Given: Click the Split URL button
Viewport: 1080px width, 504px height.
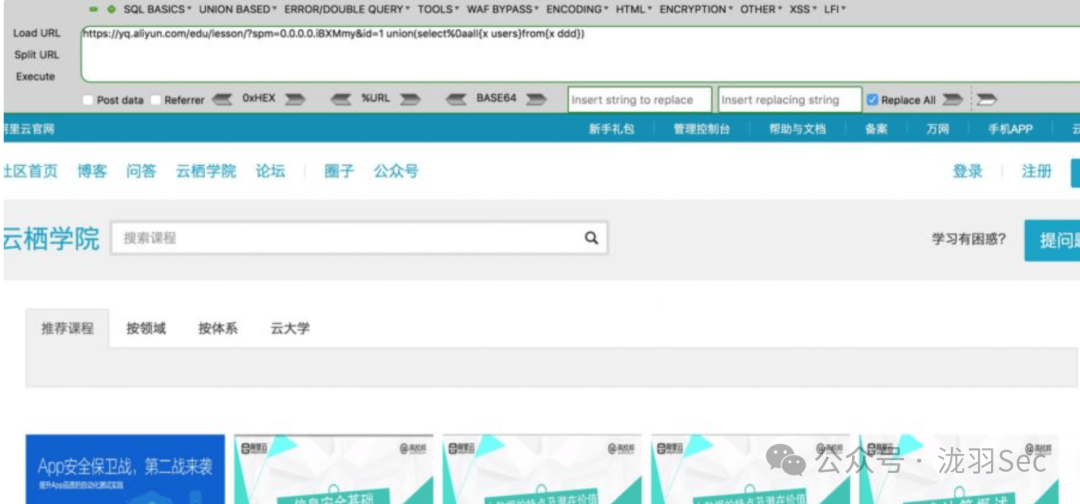Looking at the screenshot, I should (x=37, y=54).
